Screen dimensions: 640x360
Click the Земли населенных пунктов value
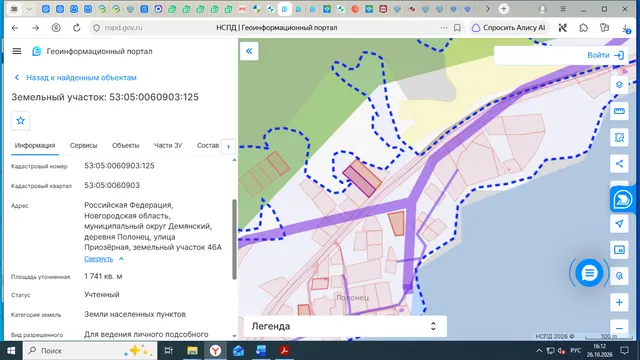coord(135,314)
